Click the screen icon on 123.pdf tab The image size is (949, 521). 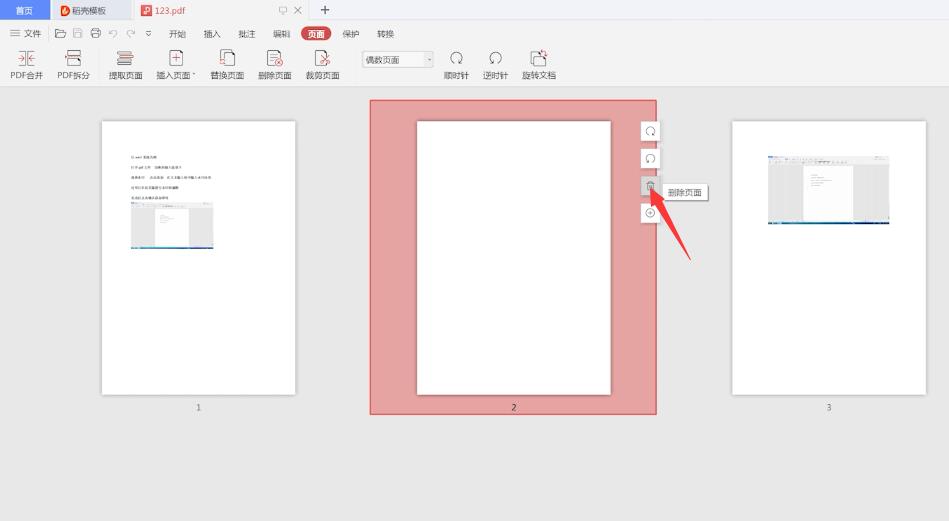[283, 10]
